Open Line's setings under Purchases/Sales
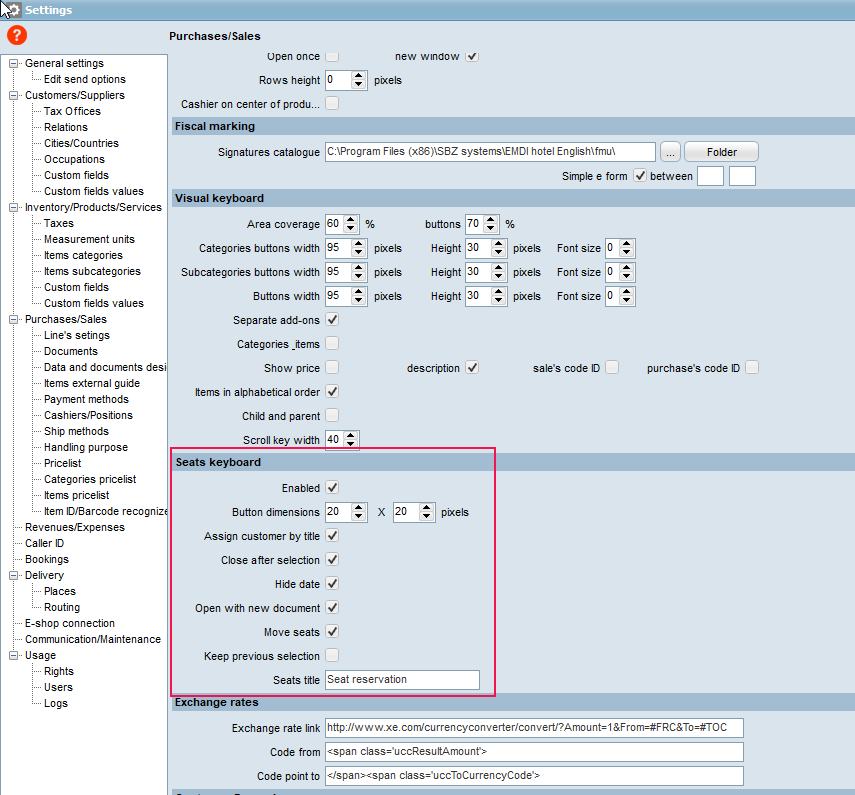 point(77,335)
